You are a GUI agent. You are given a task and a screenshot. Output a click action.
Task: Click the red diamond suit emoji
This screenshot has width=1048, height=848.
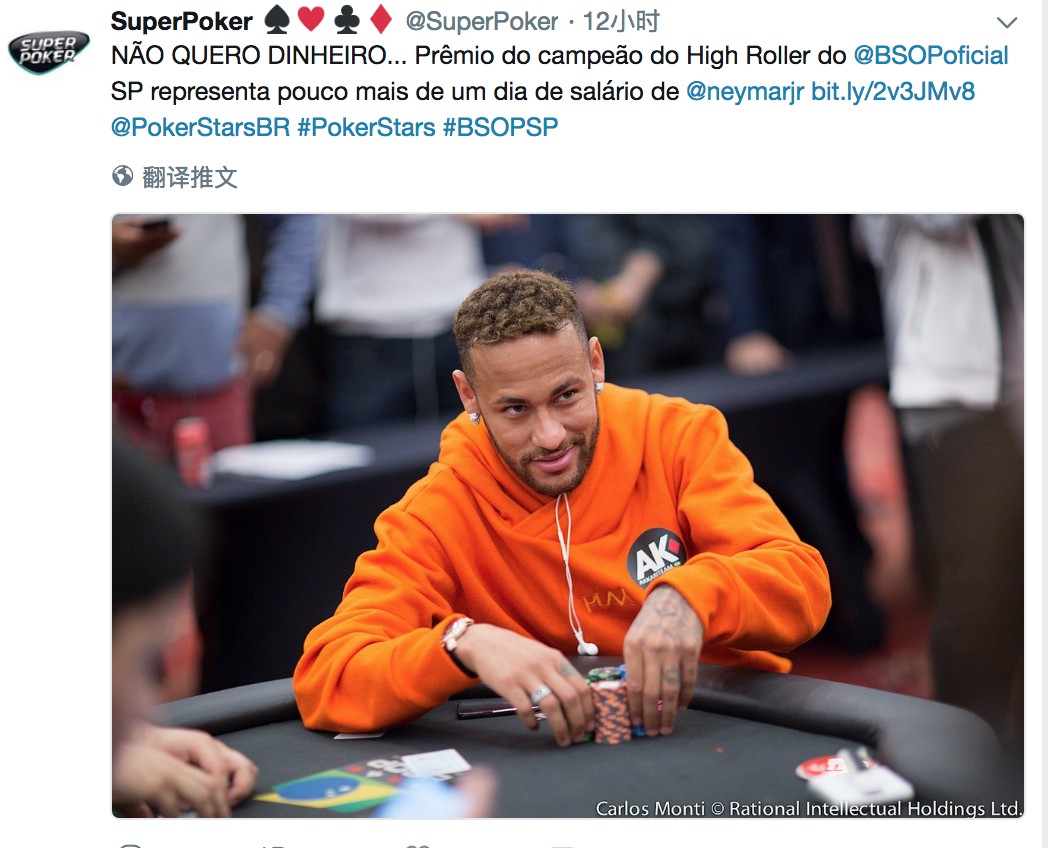(381, 20)
